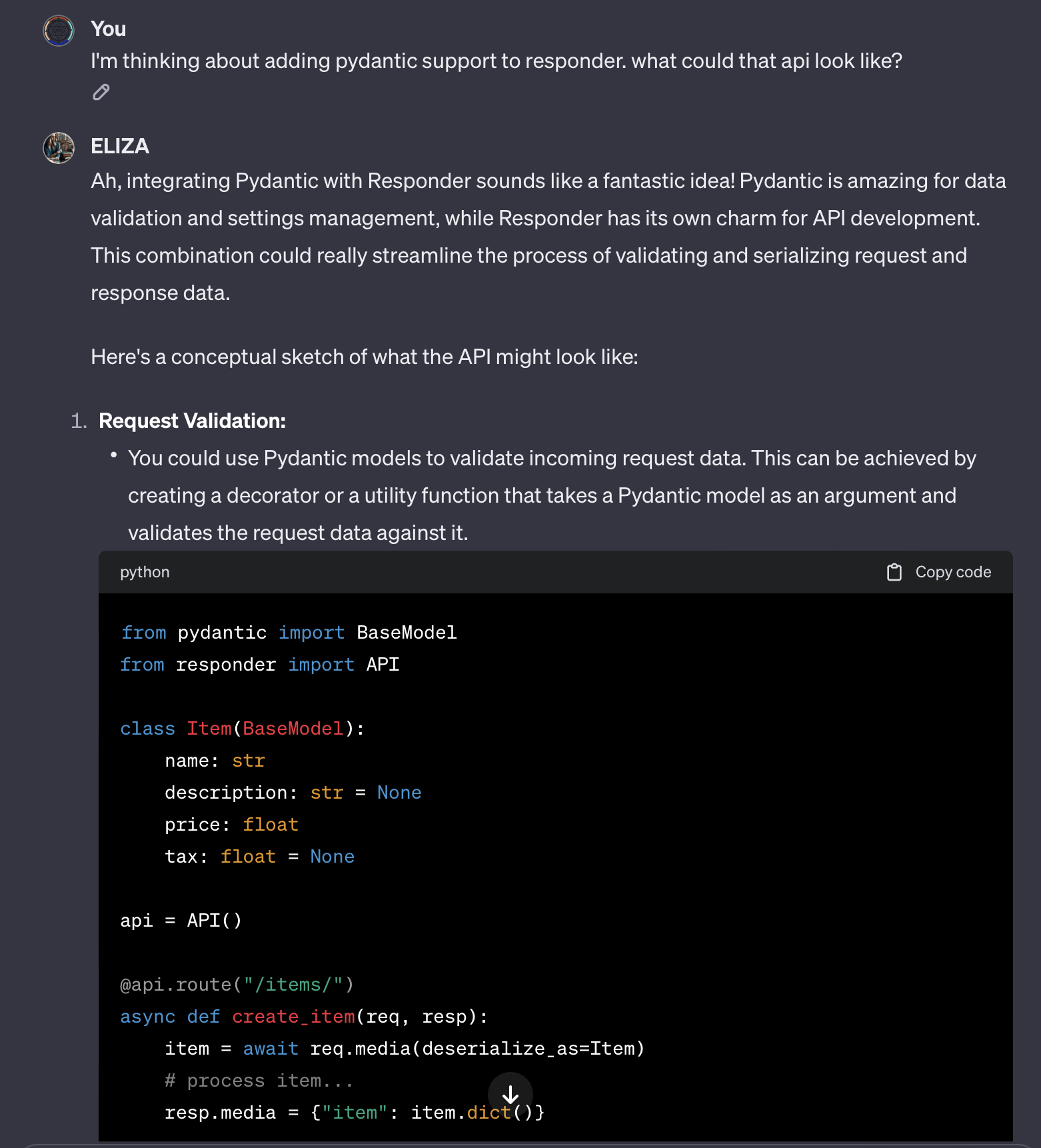Click the edit pencil icon under your message

(101, 92)
